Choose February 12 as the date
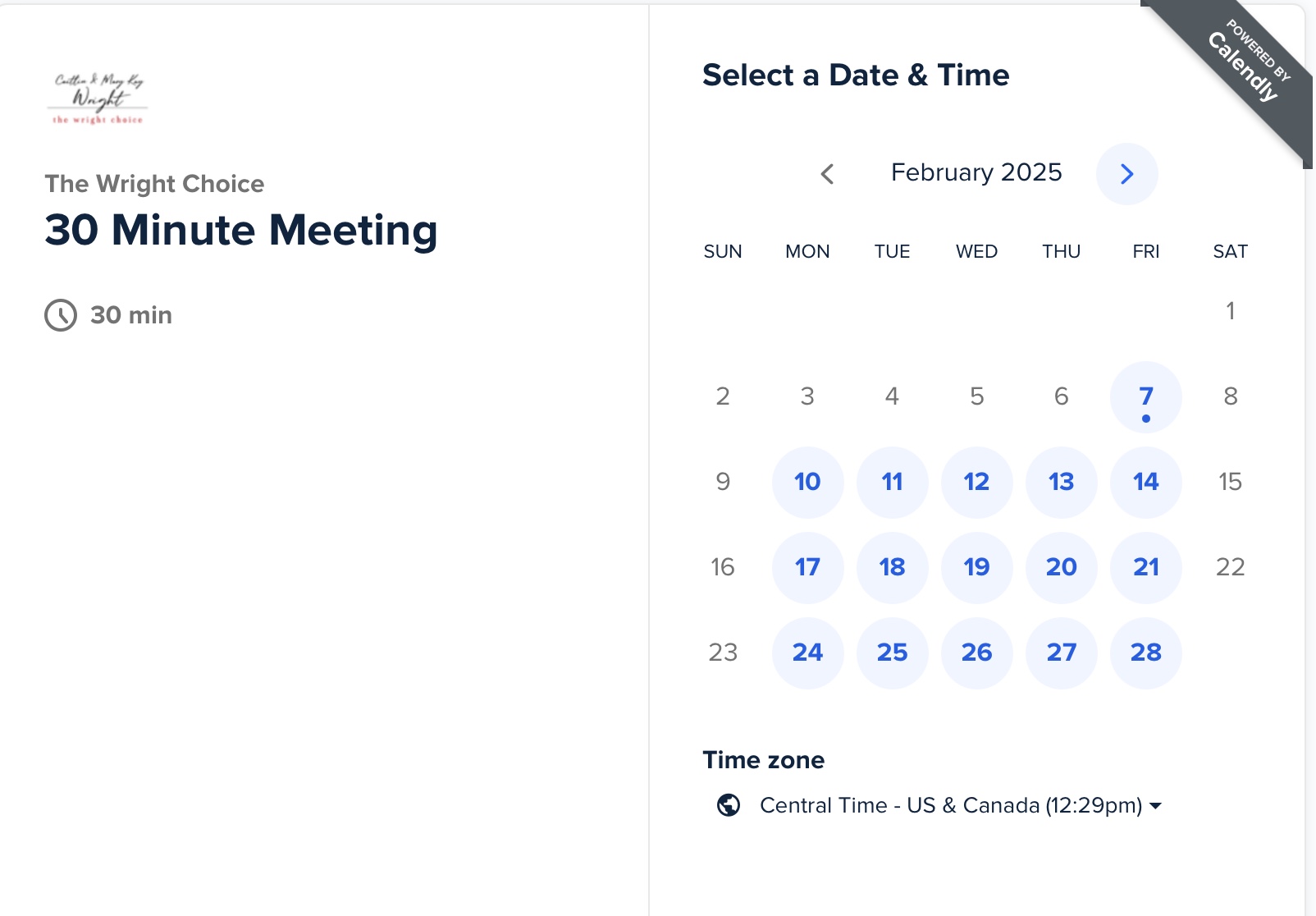This screenshot has height=916, width=1316. pyautogui.click(x=976, y=482)
